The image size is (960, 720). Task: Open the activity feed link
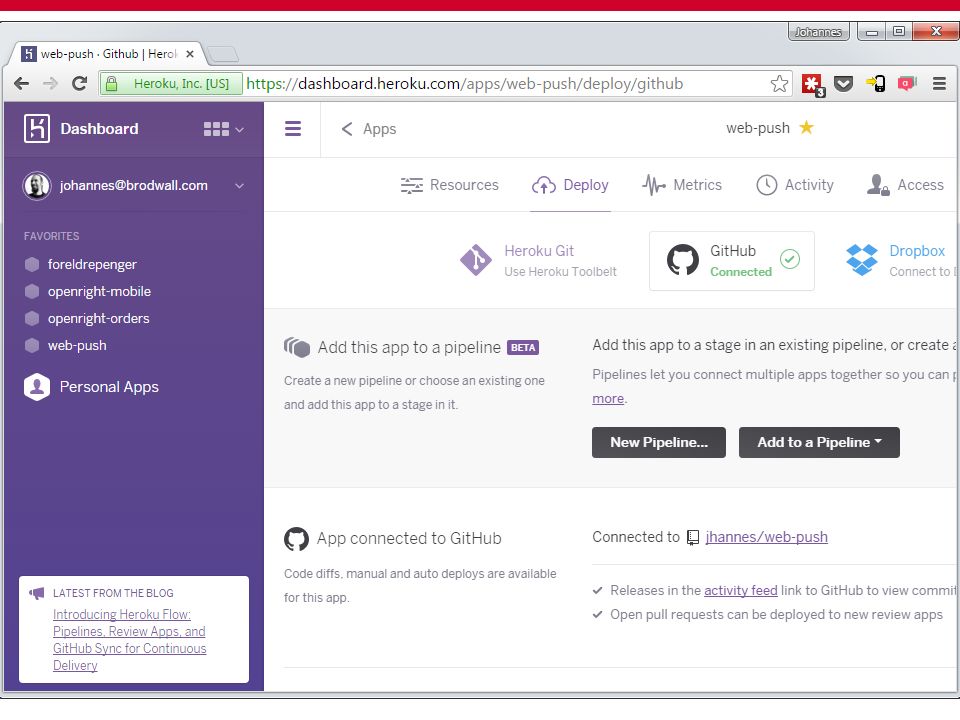point(741,591)
